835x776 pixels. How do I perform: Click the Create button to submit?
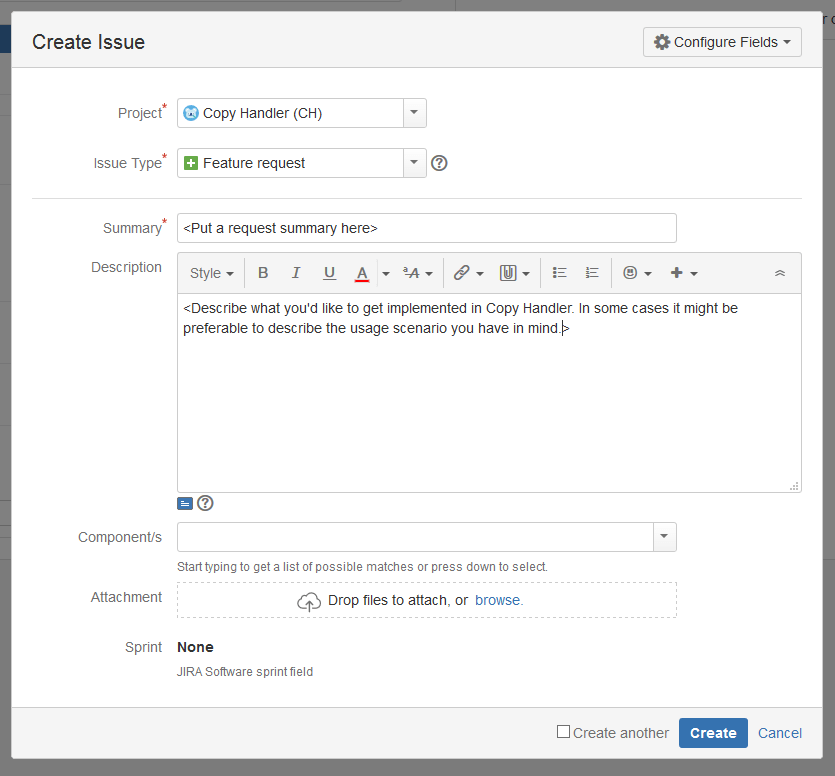[713, 732]
